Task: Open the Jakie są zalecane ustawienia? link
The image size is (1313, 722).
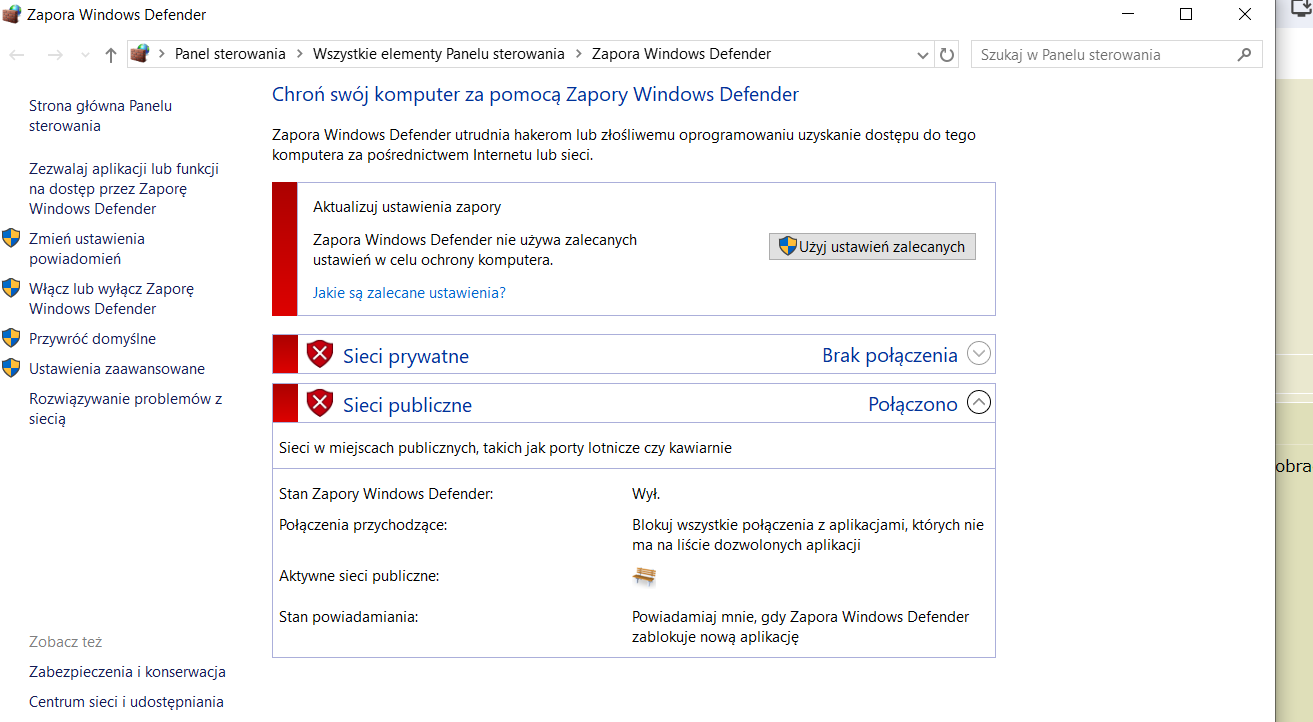Action: tap(409, 293)
